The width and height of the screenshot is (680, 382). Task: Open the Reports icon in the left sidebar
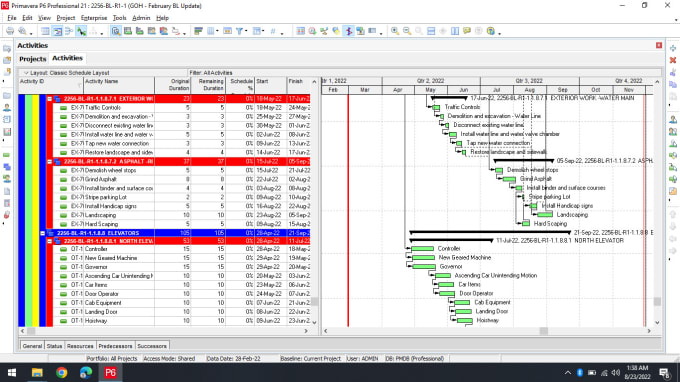7,120
